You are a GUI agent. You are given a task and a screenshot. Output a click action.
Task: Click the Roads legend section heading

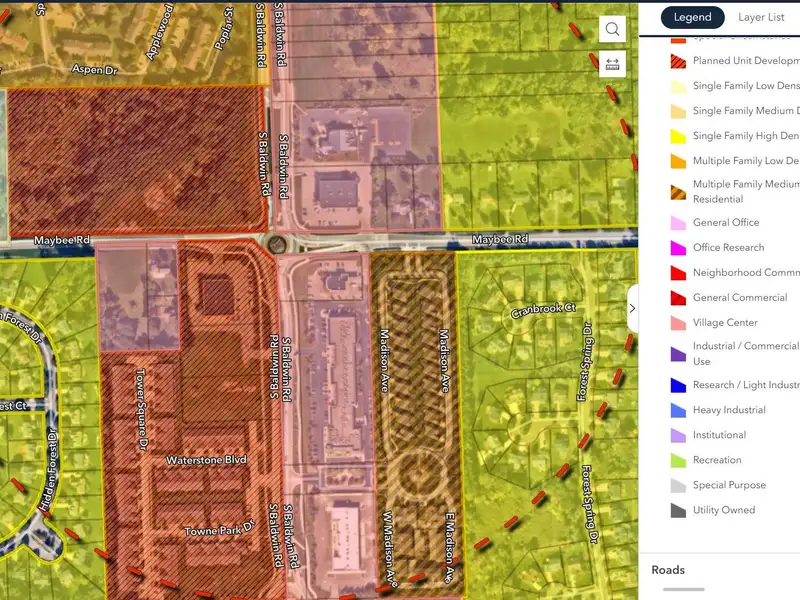tap(668, 570)
